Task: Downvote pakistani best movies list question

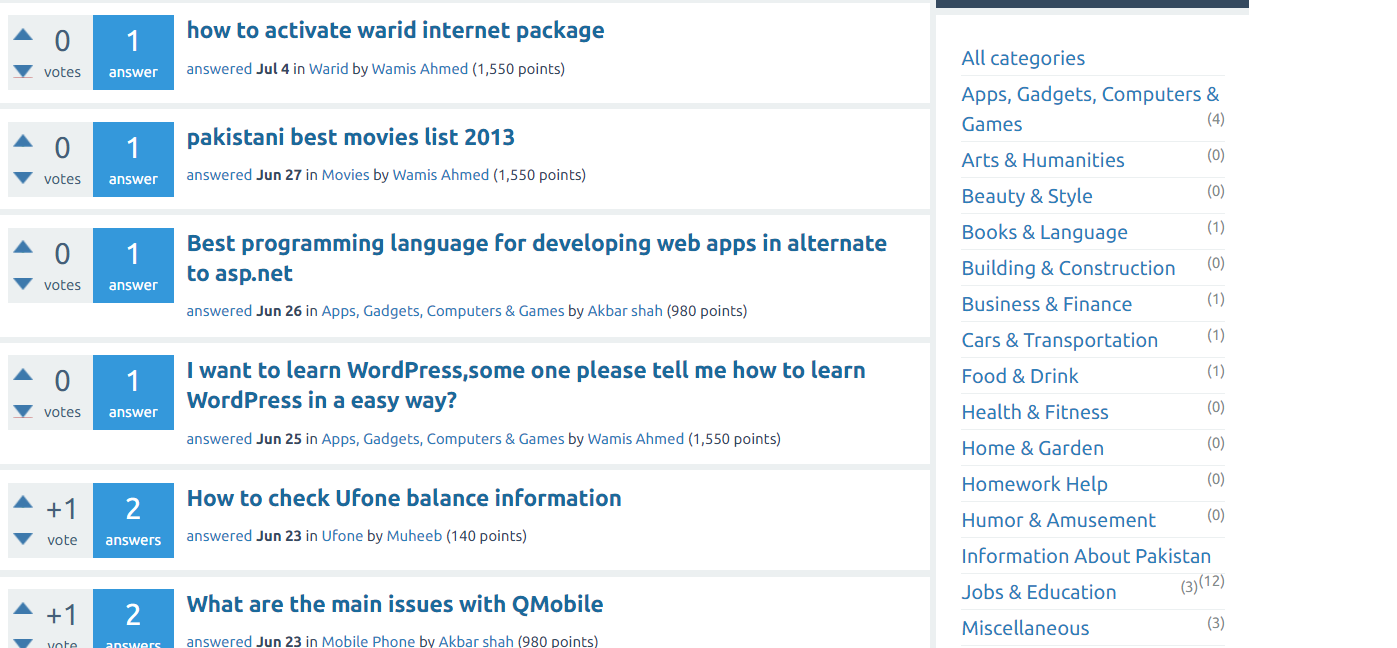Action: point(23,178)
